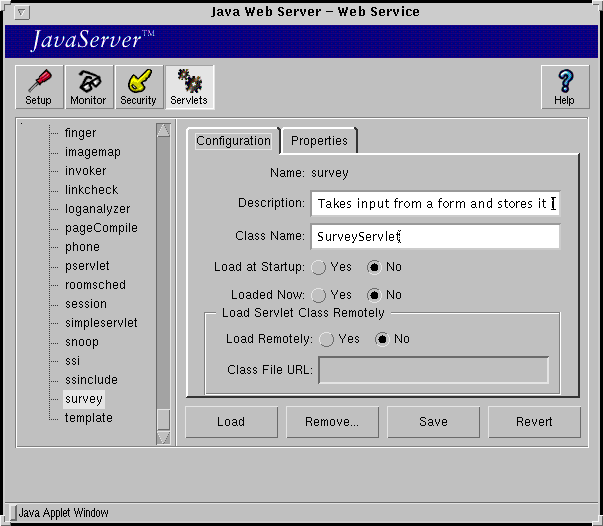Set Load at Startup to No
This screenshot has height=526, width=603.
tap(374, 267)
